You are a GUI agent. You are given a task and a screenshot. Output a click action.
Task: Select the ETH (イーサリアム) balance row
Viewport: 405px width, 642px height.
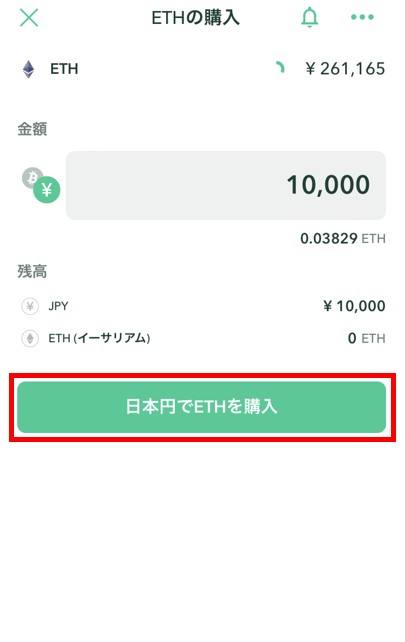click(x=203, y=339)
